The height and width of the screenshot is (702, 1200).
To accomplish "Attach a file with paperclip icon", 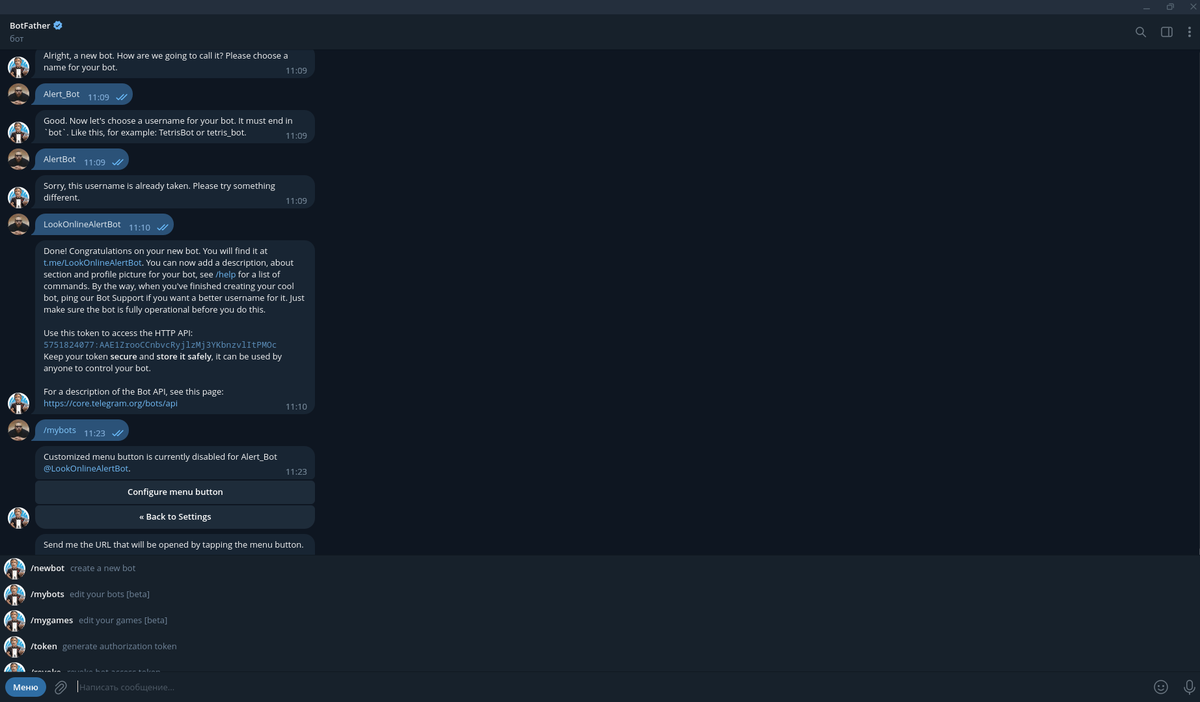I will (60, 687).
